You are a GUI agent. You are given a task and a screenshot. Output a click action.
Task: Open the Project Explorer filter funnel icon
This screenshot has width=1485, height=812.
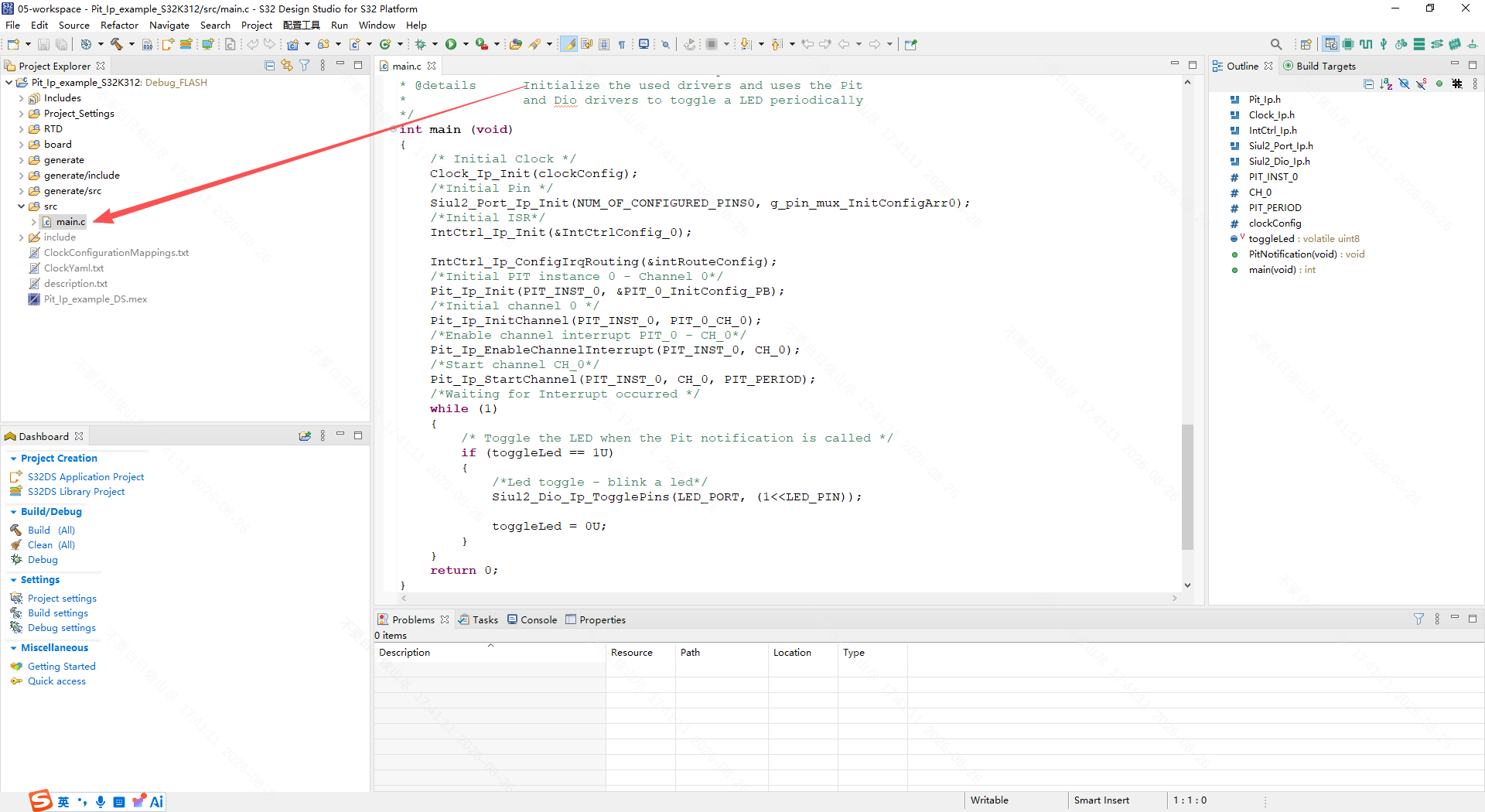pyautogui.click(x=305, y=66)
